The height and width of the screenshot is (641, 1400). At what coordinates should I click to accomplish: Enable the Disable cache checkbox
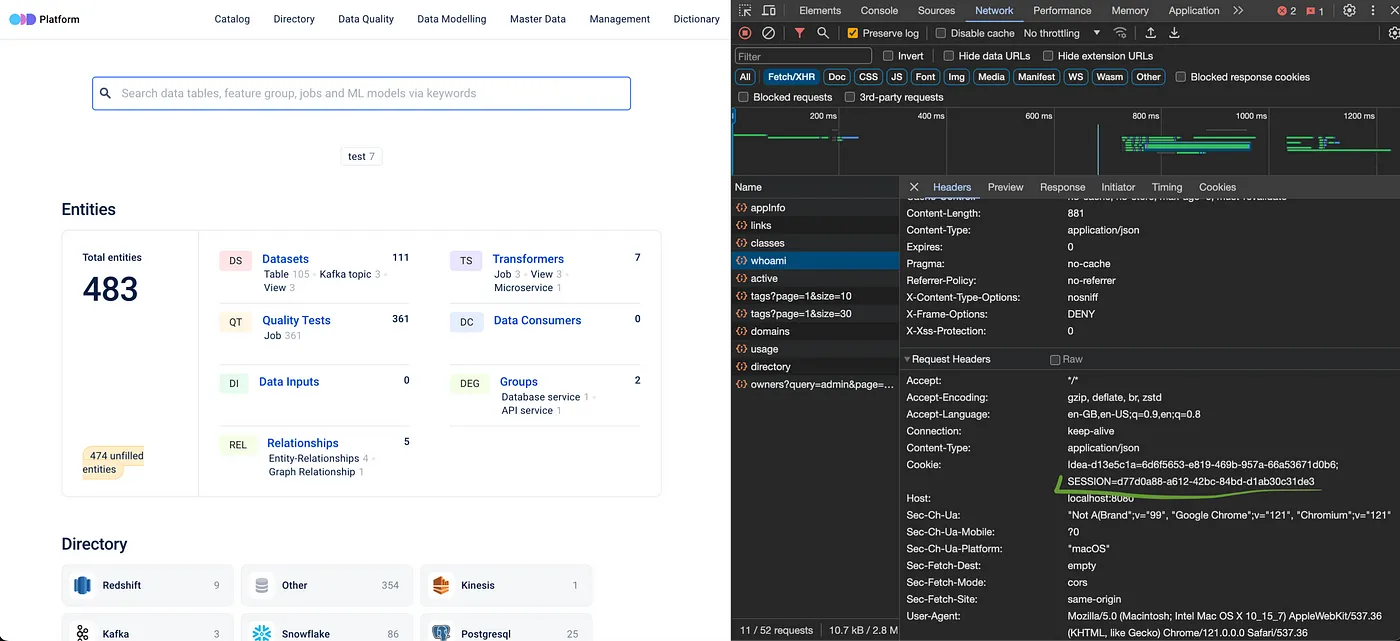(x=940, y=33)
